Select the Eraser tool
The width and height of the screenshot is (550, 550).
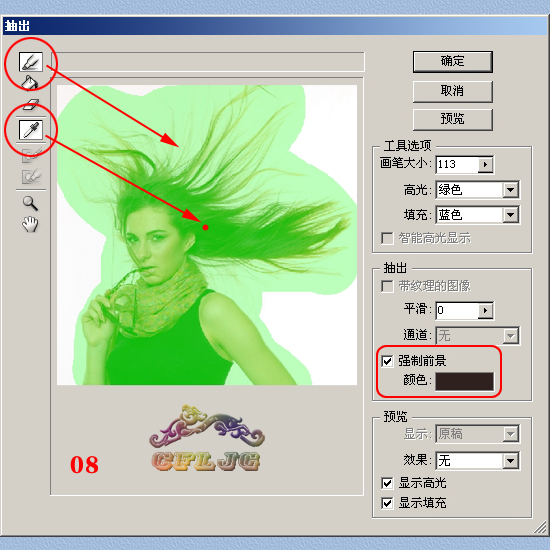(31, 104)
